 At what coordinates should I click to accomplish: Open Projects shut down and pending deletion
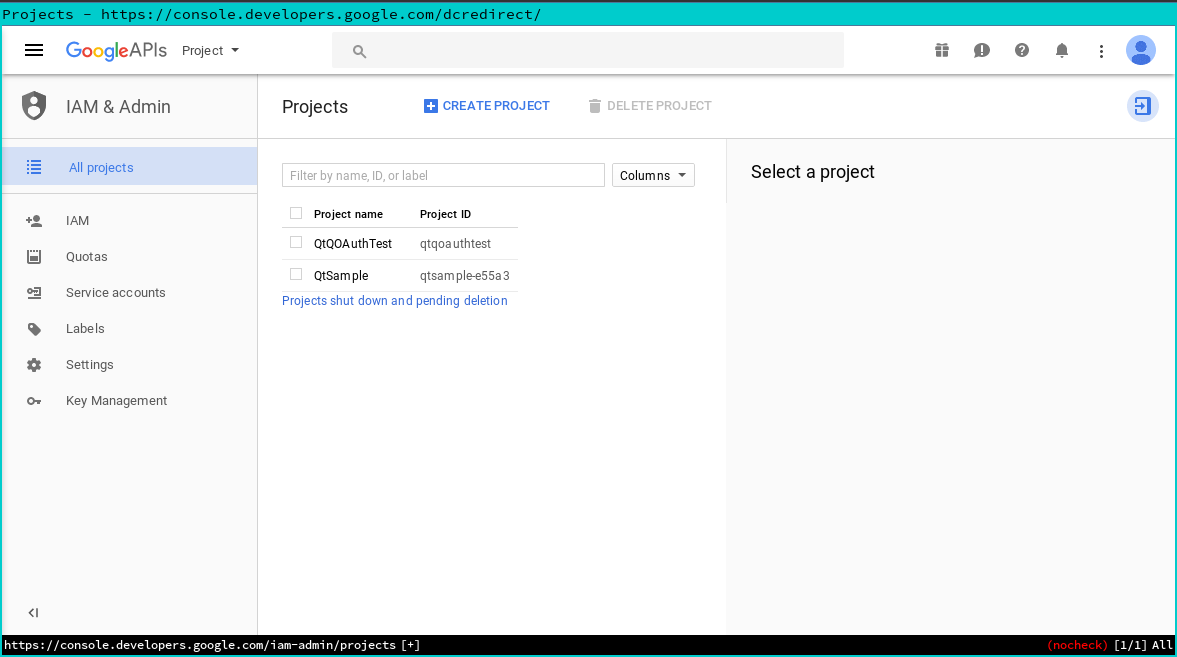(x=395, y=300)
